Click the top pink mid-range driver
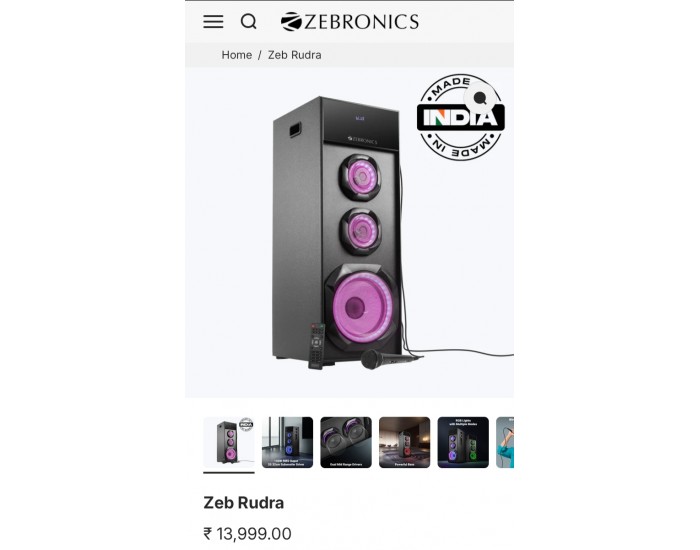This screenshot has height=550, width=700. click(x=361, y=177)
